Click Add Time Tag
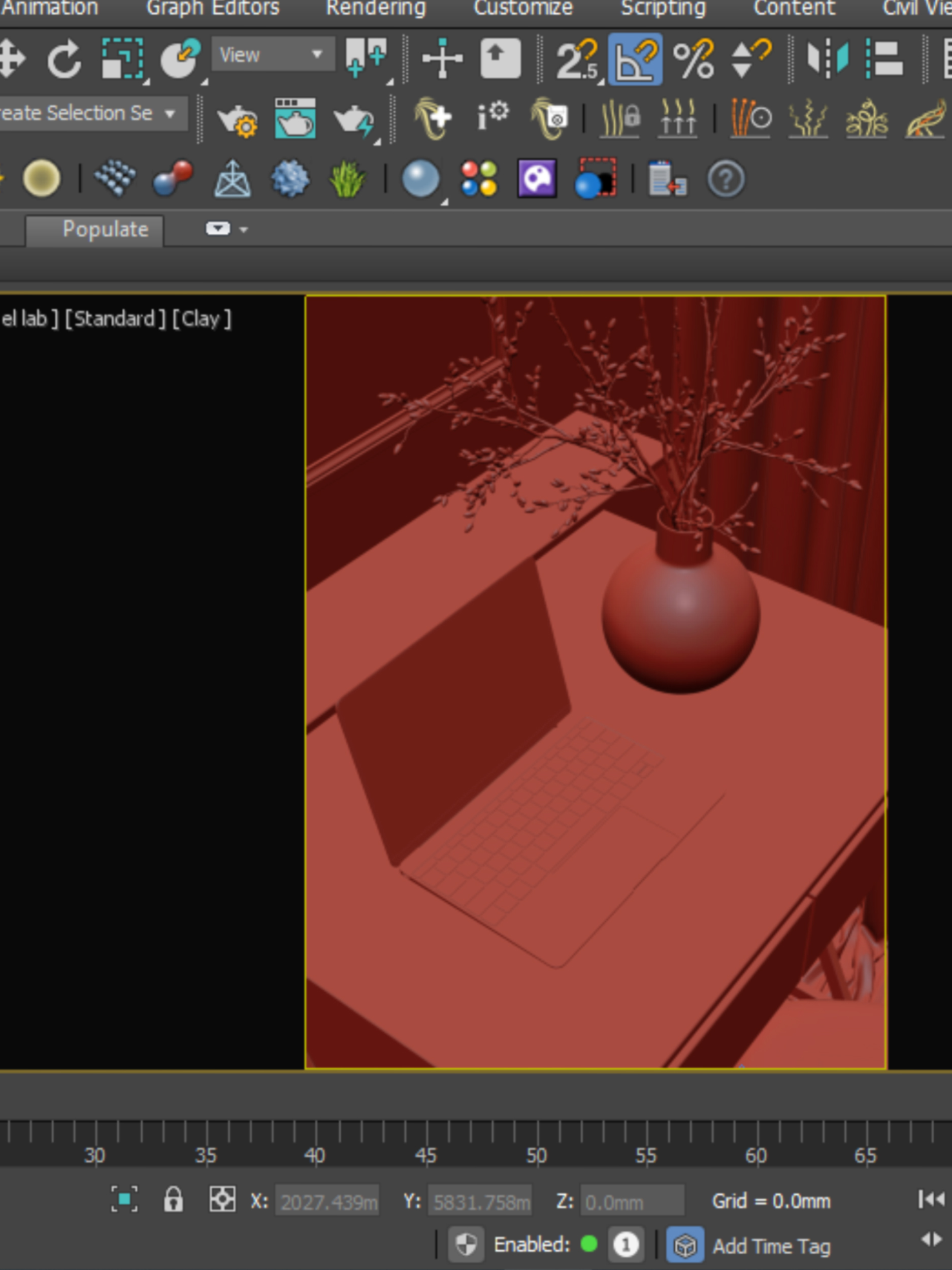Viewport: 952px width, 1270px height. coord(771,1246)
